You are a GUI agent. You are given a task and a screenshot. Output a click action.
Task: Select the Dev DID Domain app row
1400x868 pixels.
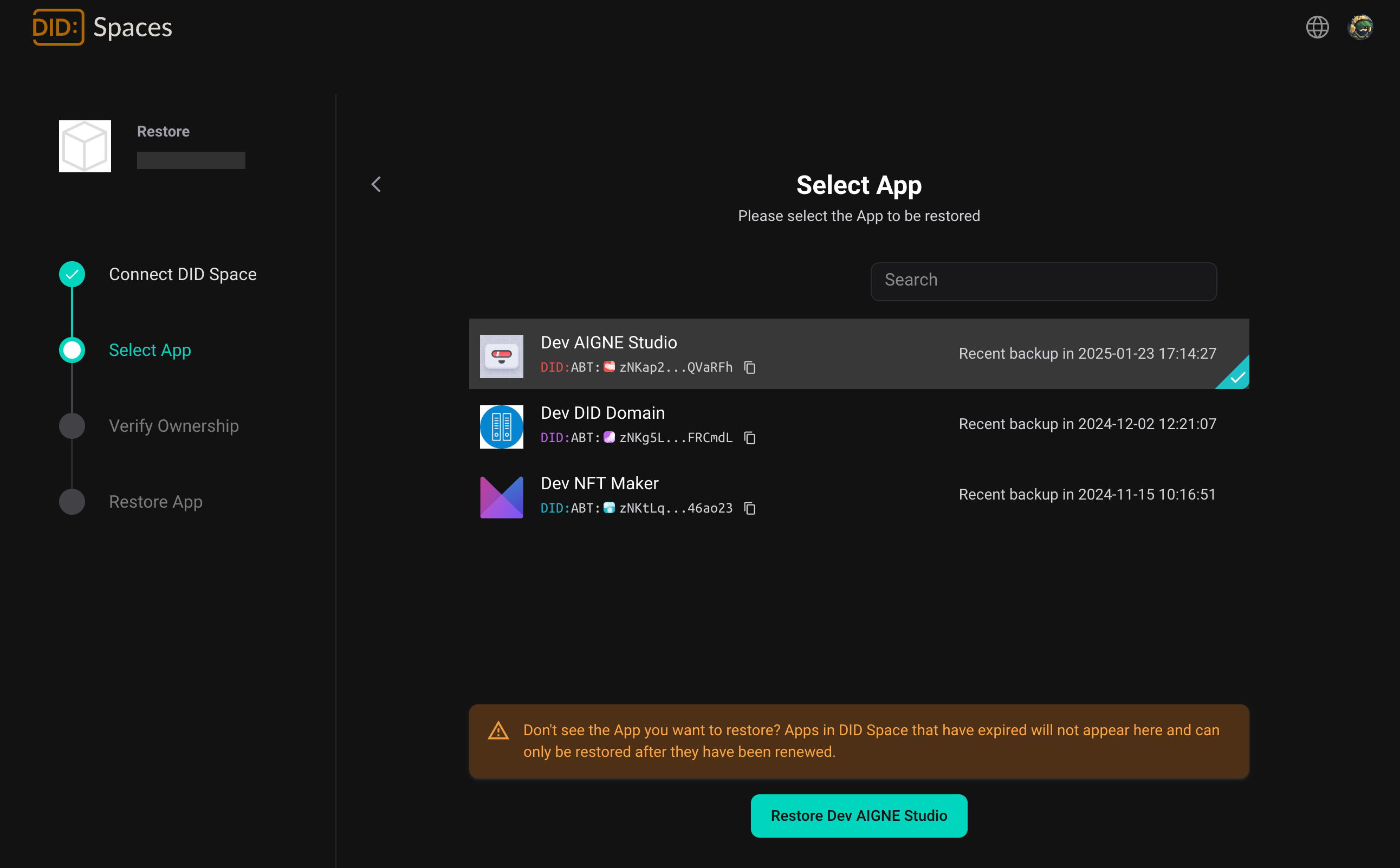[x=858, y=425]
